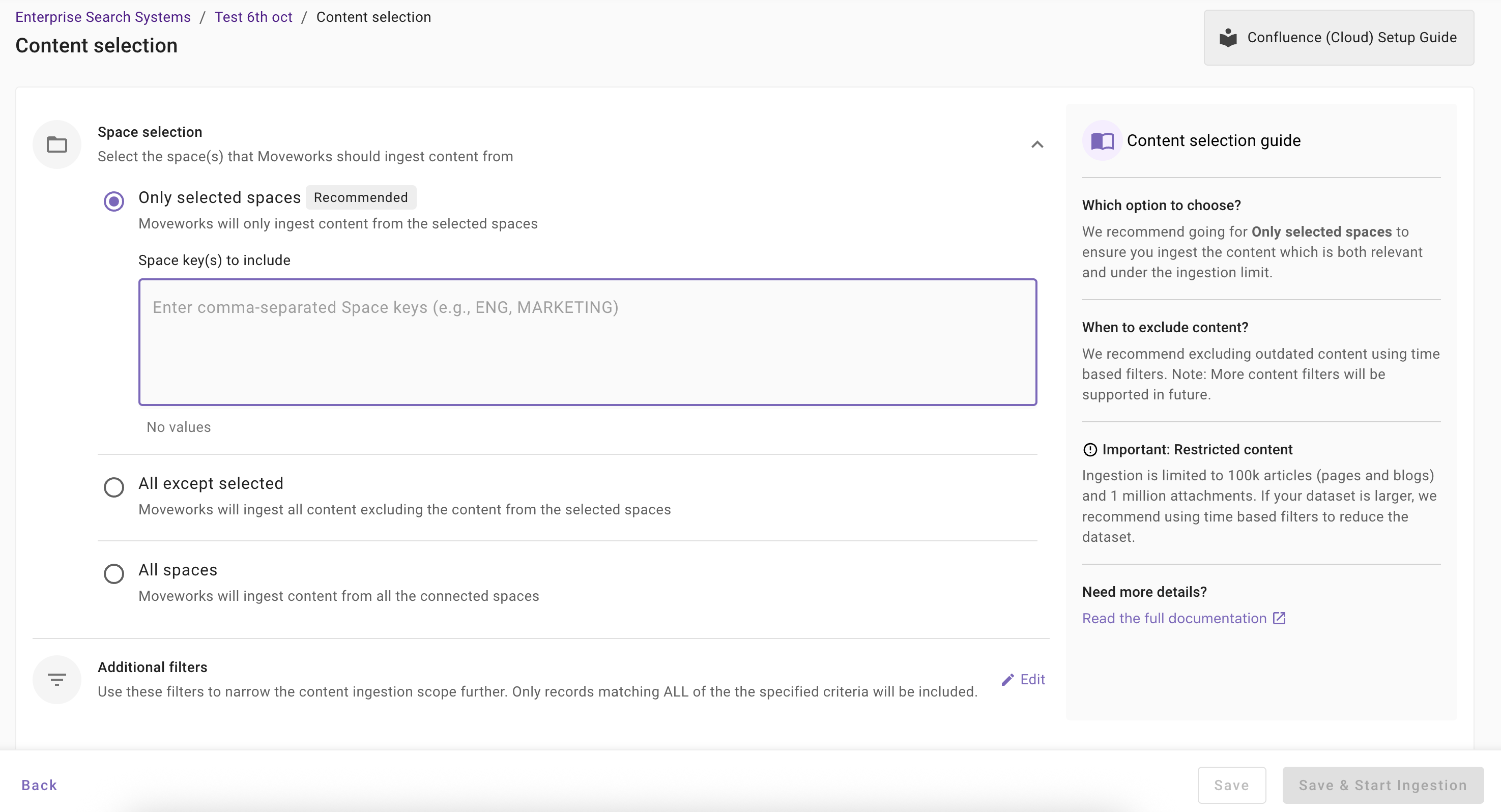Click the Back button
The height and width of the screenshot is (812, 1501).
[x=39, y=785]
